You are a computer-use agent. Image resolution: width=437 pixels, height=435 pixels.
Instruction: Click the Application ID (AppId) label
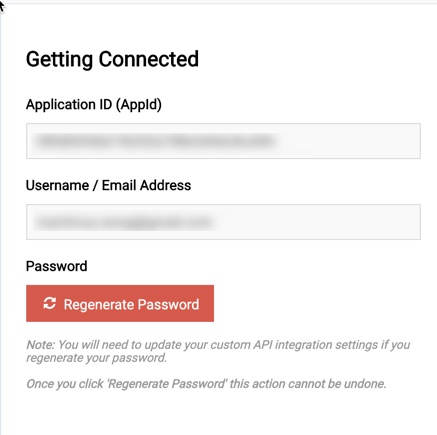pyautogui.click(x=94, y=105)
